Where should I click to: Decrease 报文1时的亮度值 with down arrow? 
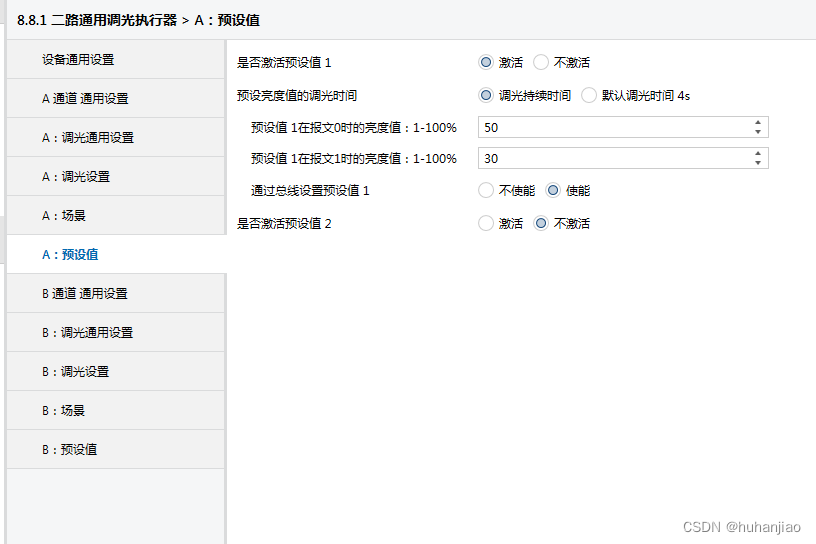(758, 163)
